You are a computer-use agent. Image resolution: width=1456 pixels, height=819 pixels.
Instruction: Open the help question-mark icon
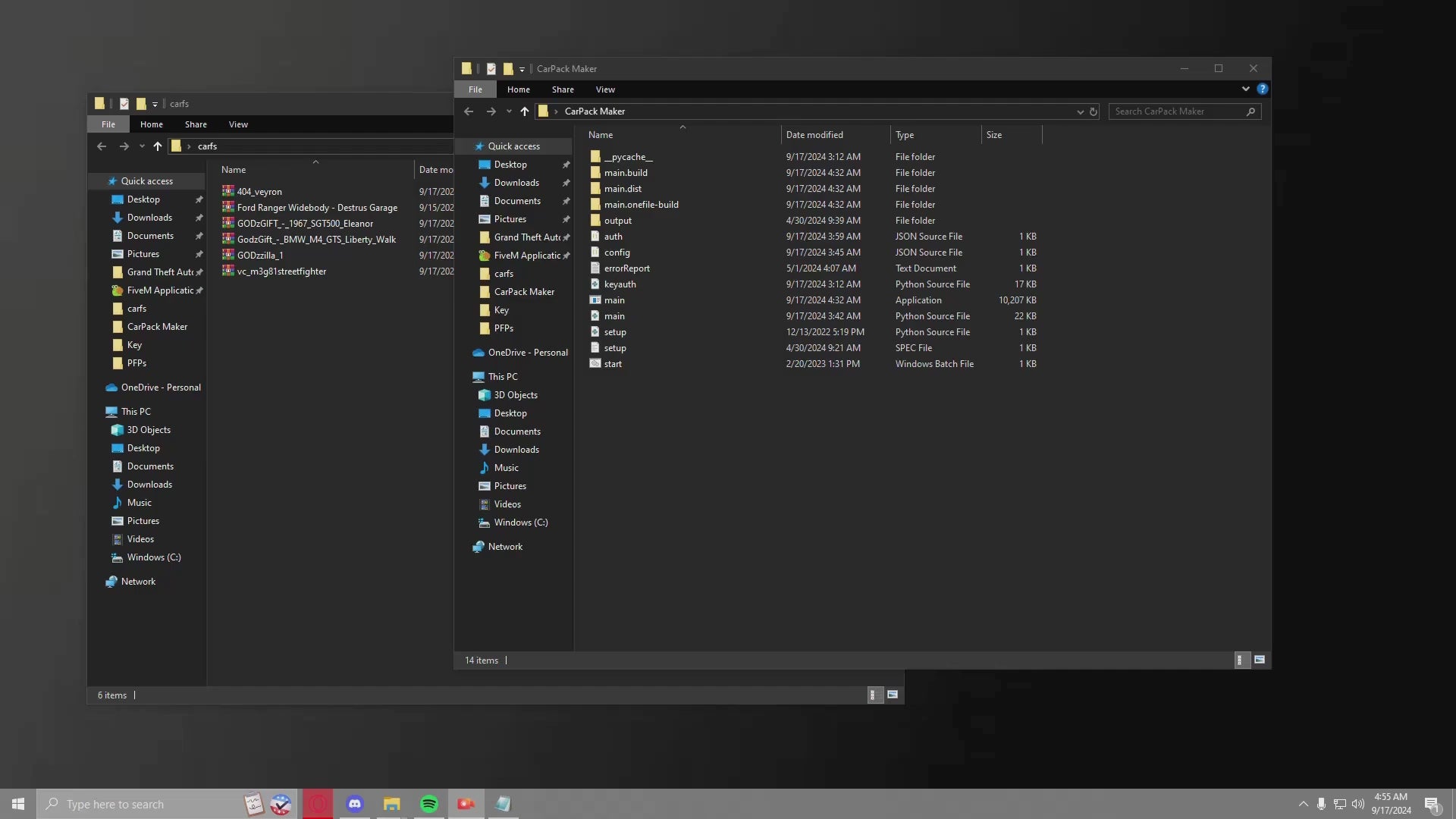(x=1262, y=89)
